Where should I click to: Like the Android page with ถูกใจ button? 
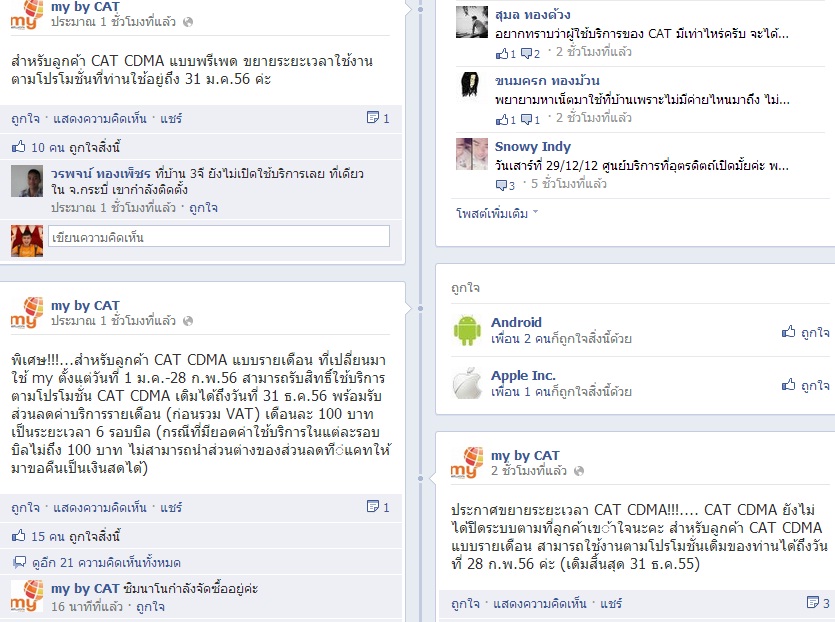805,332
